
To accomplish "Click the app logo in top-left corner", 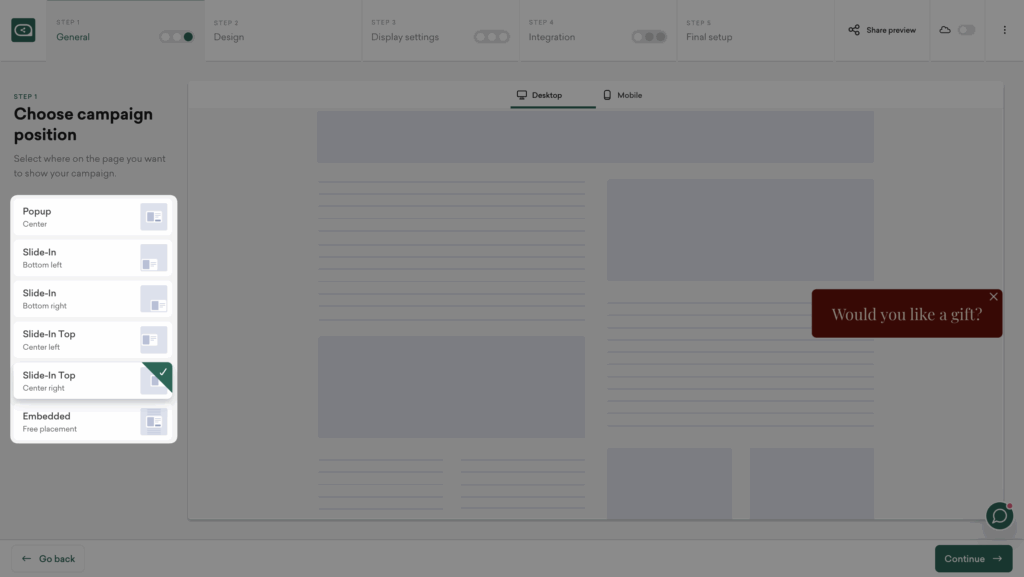I will click(23, 30).
